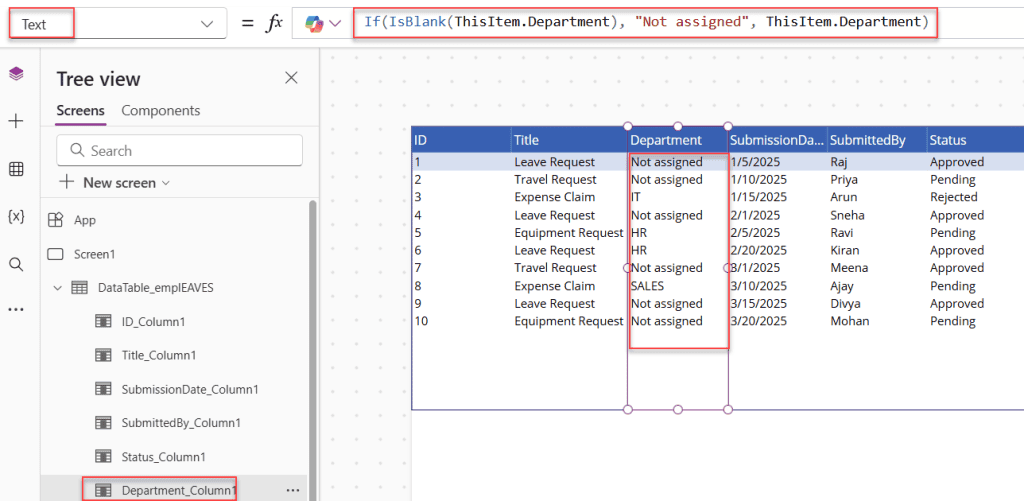Click the Screen1 screen icon
The height and width of the screenshot is (501, 1024).
point(56,254)
